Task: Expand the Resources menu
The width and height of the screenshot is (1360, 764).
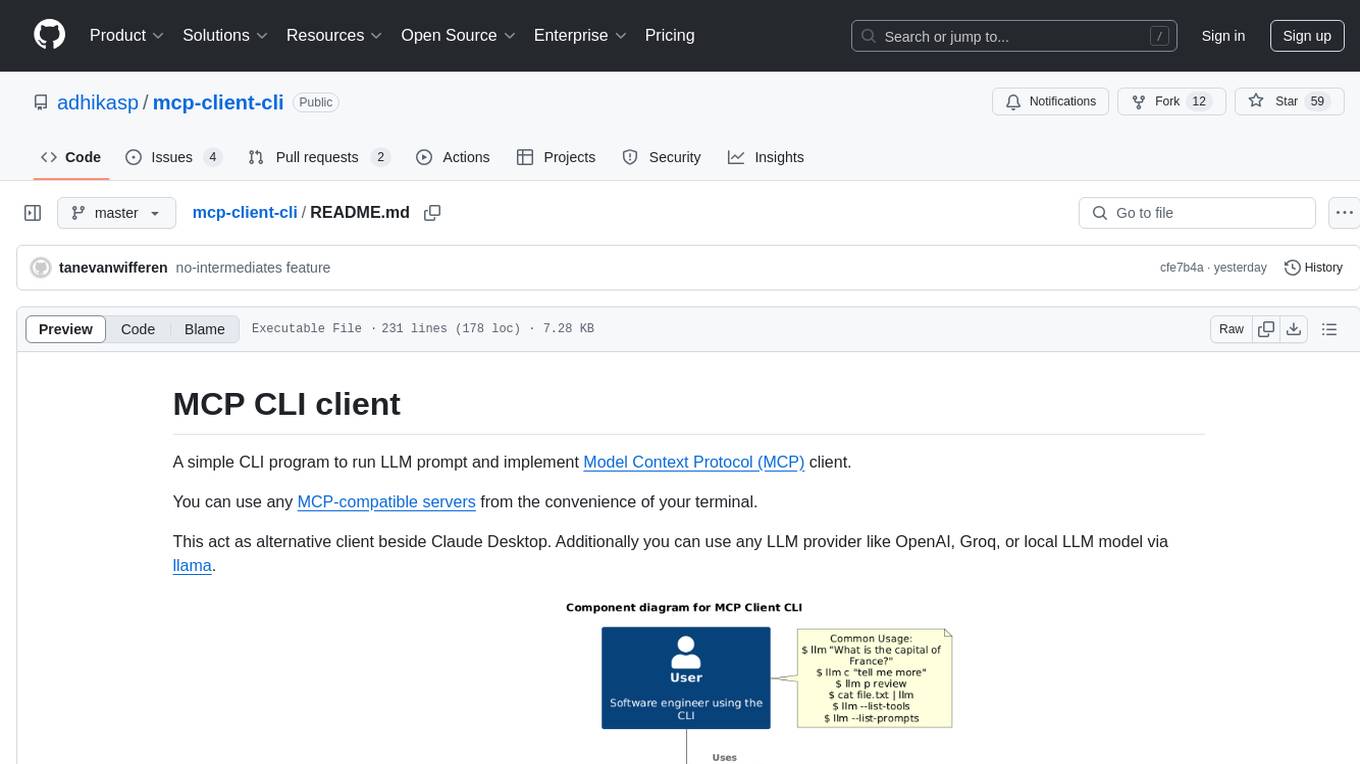Action: tap(335, 35)
